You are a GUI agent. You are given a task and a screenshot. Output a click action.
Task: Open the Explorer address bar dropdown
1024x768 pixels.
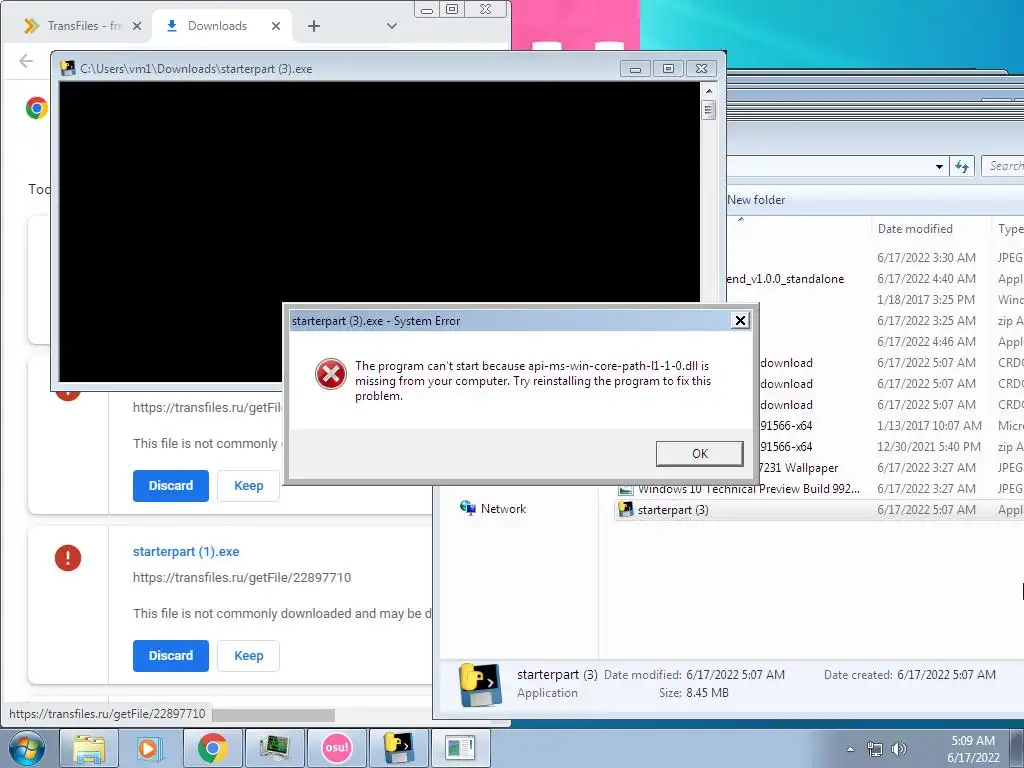[938, 167]
